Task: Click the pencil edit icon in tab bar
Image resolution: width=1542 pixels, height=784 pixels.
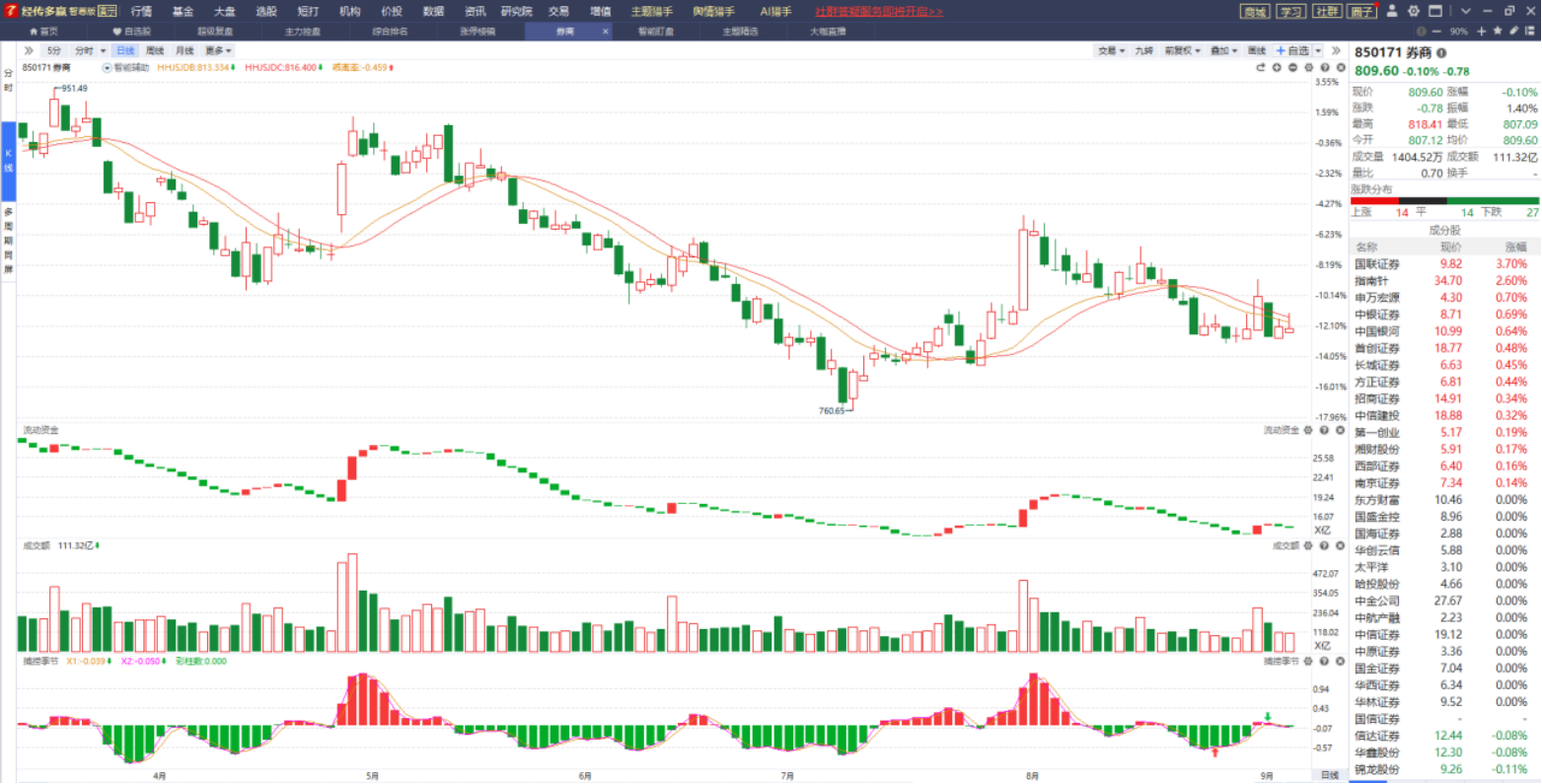Action: (x=1513, y=31)
